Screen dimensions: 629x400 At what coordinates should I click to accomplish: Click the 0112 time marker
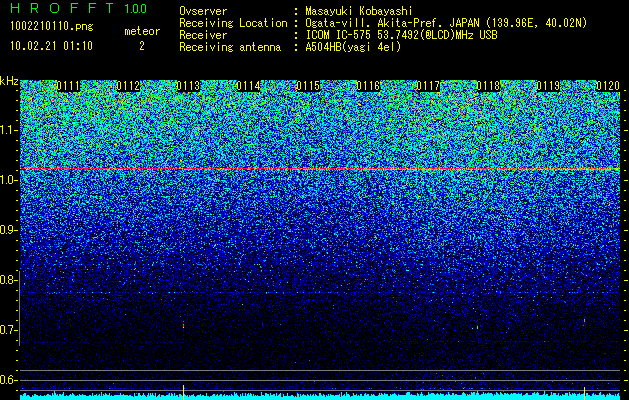[x=128, y=86]
